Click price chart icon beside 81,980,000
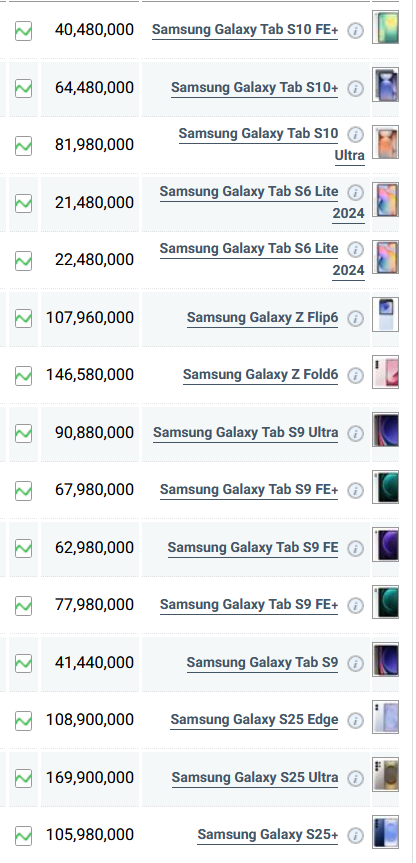416x863 pixels. (x=23, y=146)
